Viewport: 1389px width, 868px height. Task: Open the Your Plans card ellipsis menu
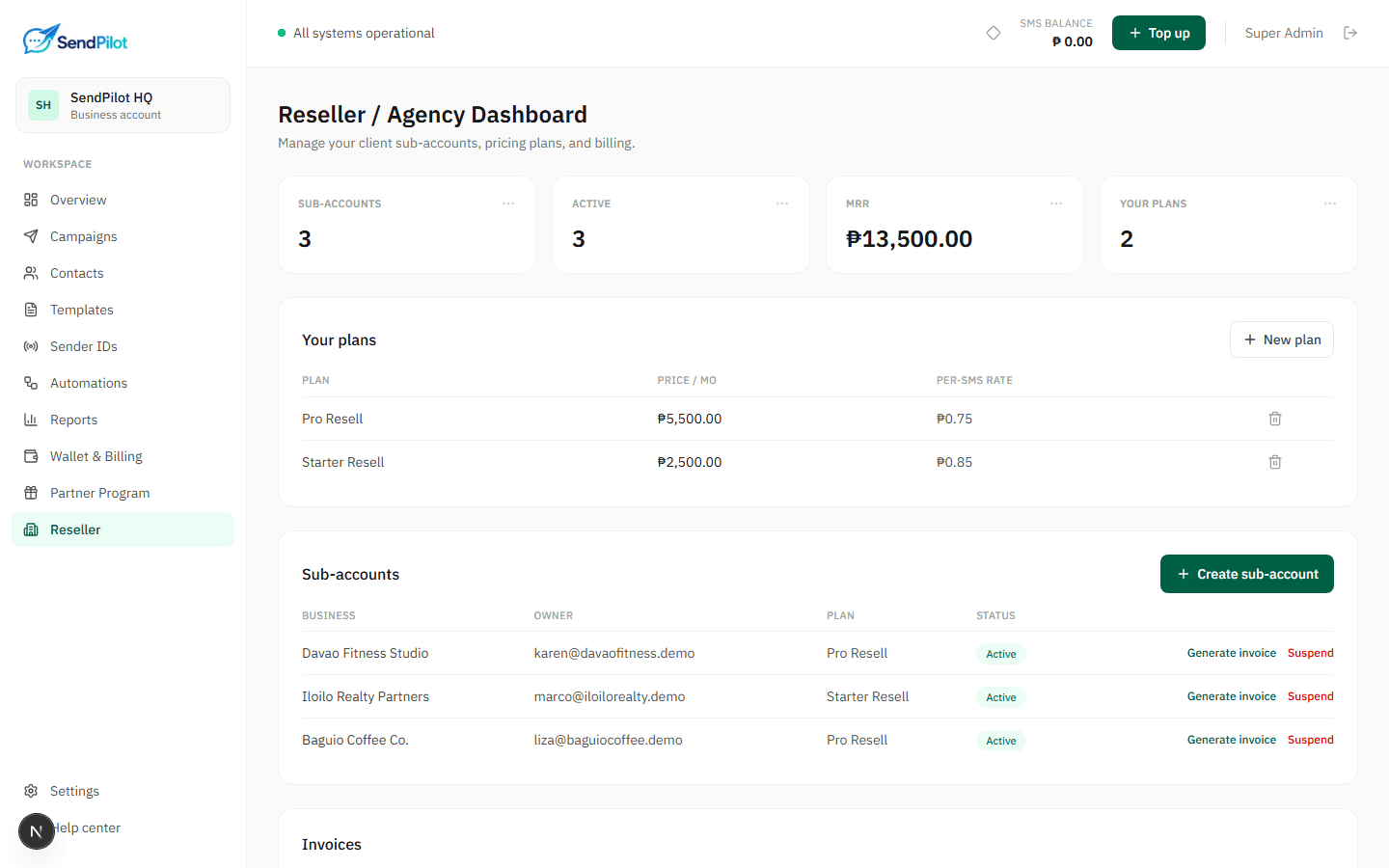point(1330,203)
